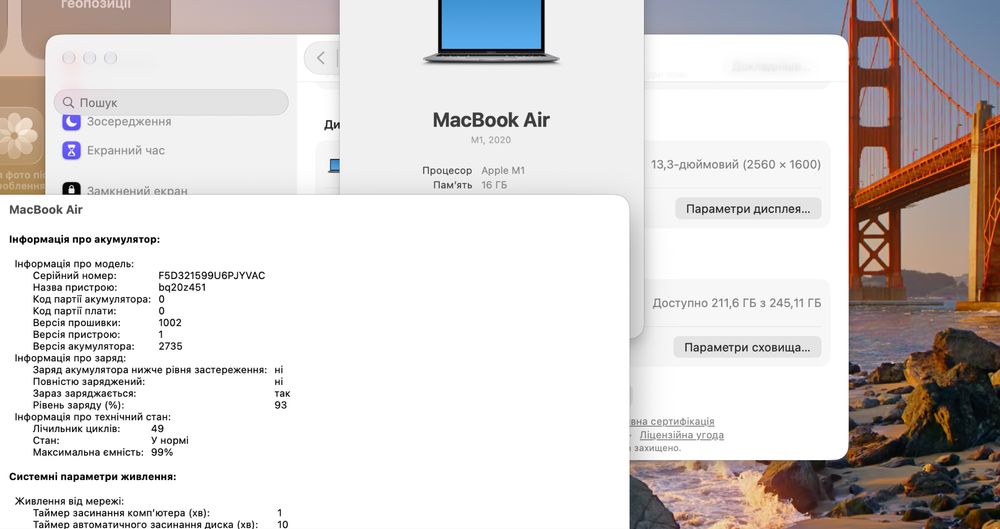Click maximum capacity value 99%
This screenshot has height=529, width=1000.
click(162, 452)
